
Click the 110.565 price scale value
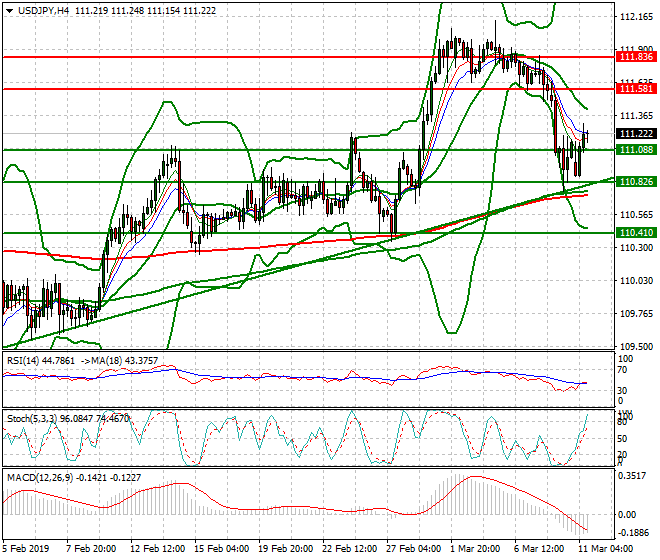tap(637, 215)
